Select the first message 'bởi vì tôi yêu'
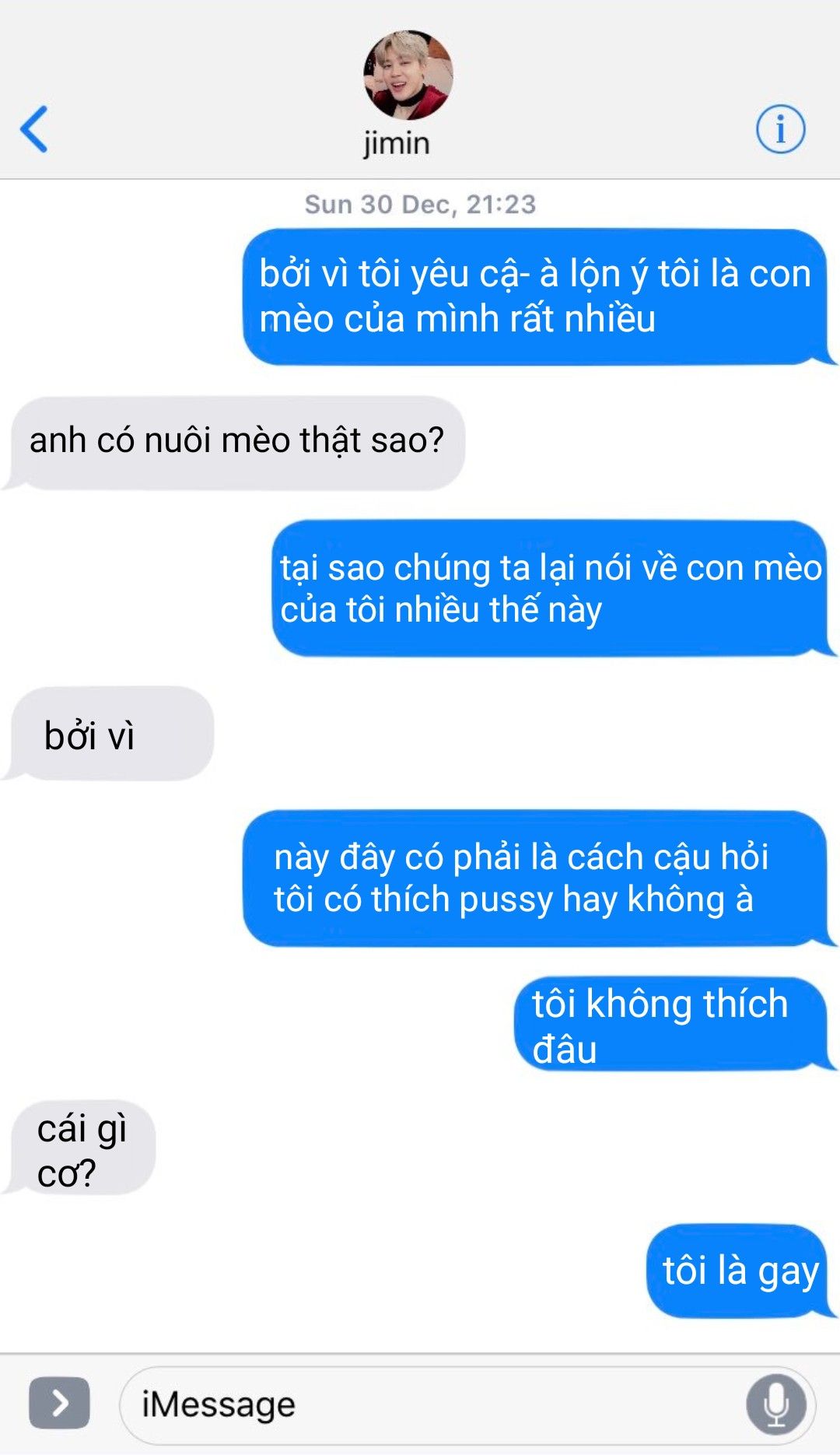This screenshot has height=1455, width=840. click(x=538, y=296)
